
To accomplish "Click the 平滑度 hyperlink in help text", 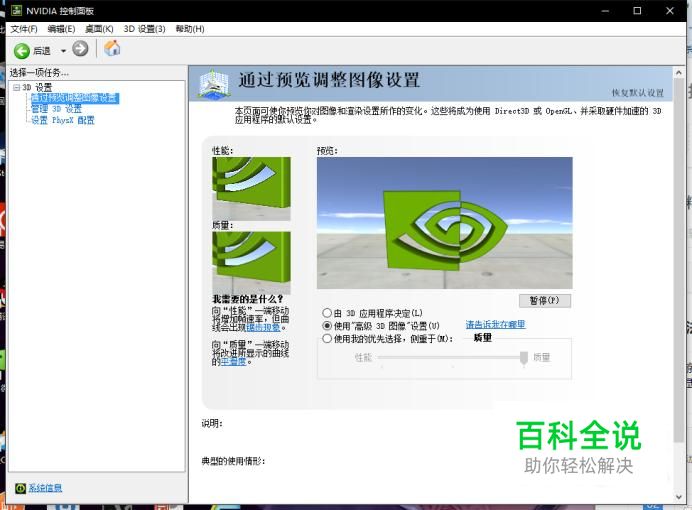I will click(x=233, y=362).
